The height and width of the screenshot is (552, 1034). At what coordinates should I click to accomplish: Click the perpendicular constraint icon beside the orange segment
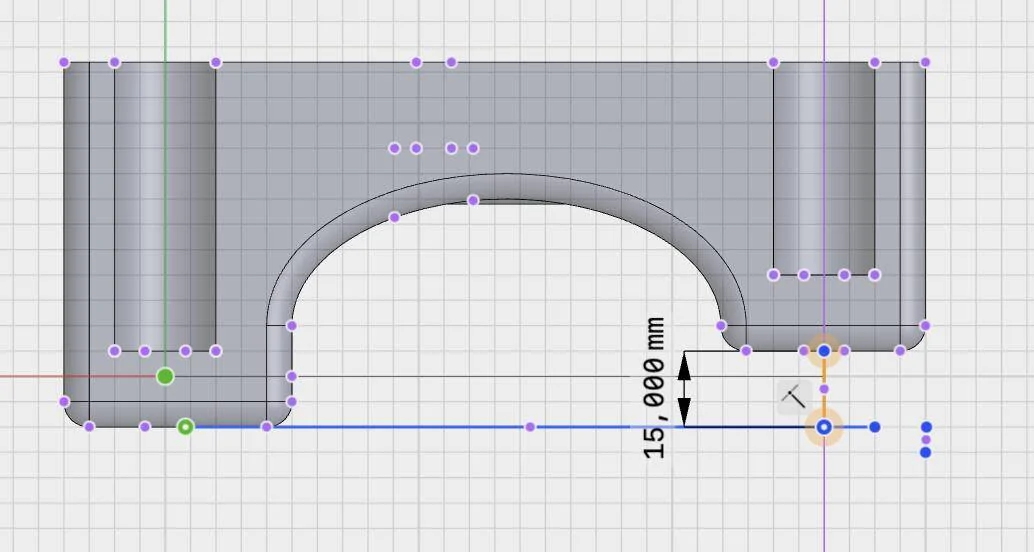[x=792, y=396]
